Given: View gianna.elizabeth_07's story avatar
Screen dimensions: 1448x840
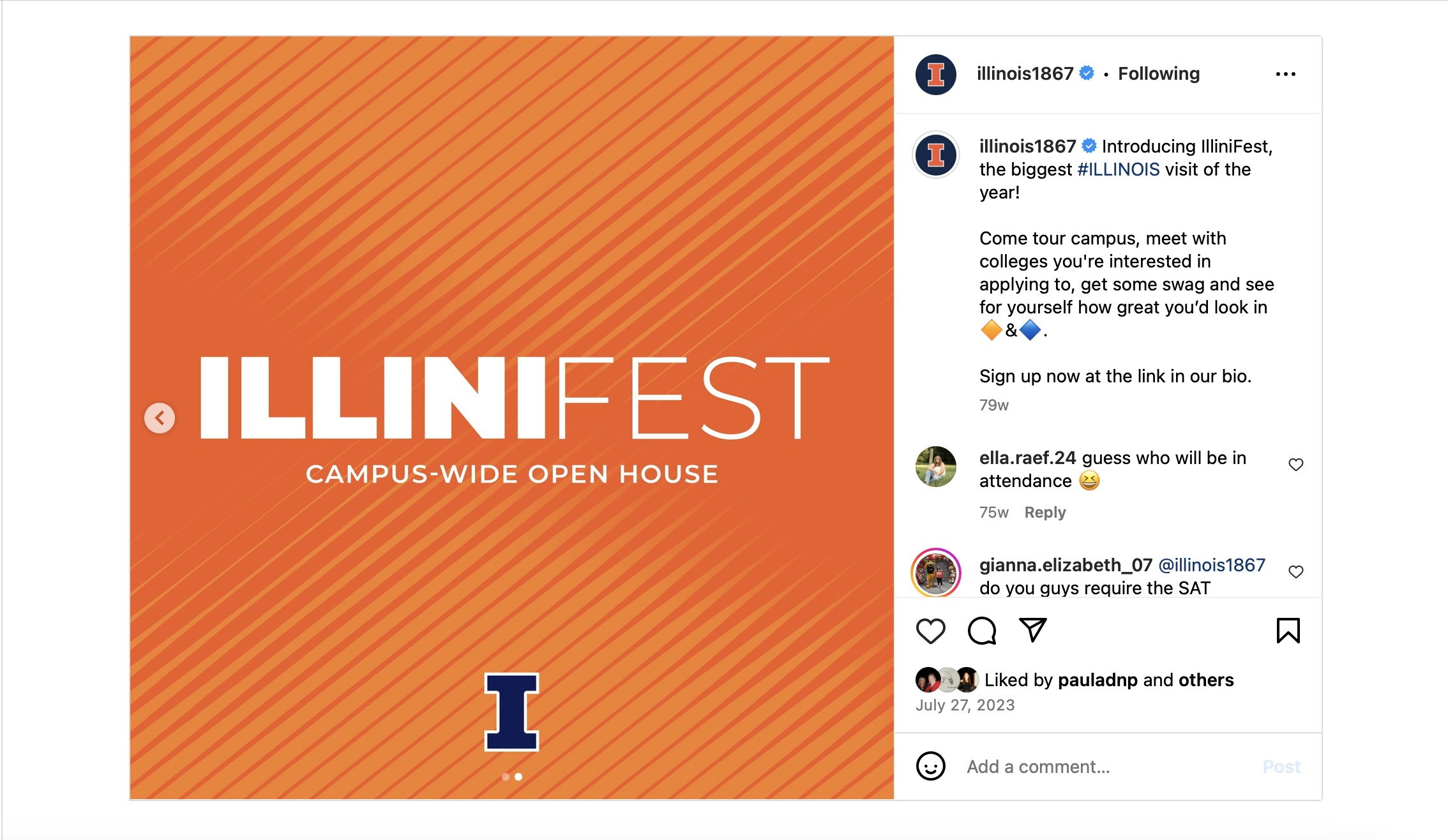Looking at the screenshot, I should [935, 573].
